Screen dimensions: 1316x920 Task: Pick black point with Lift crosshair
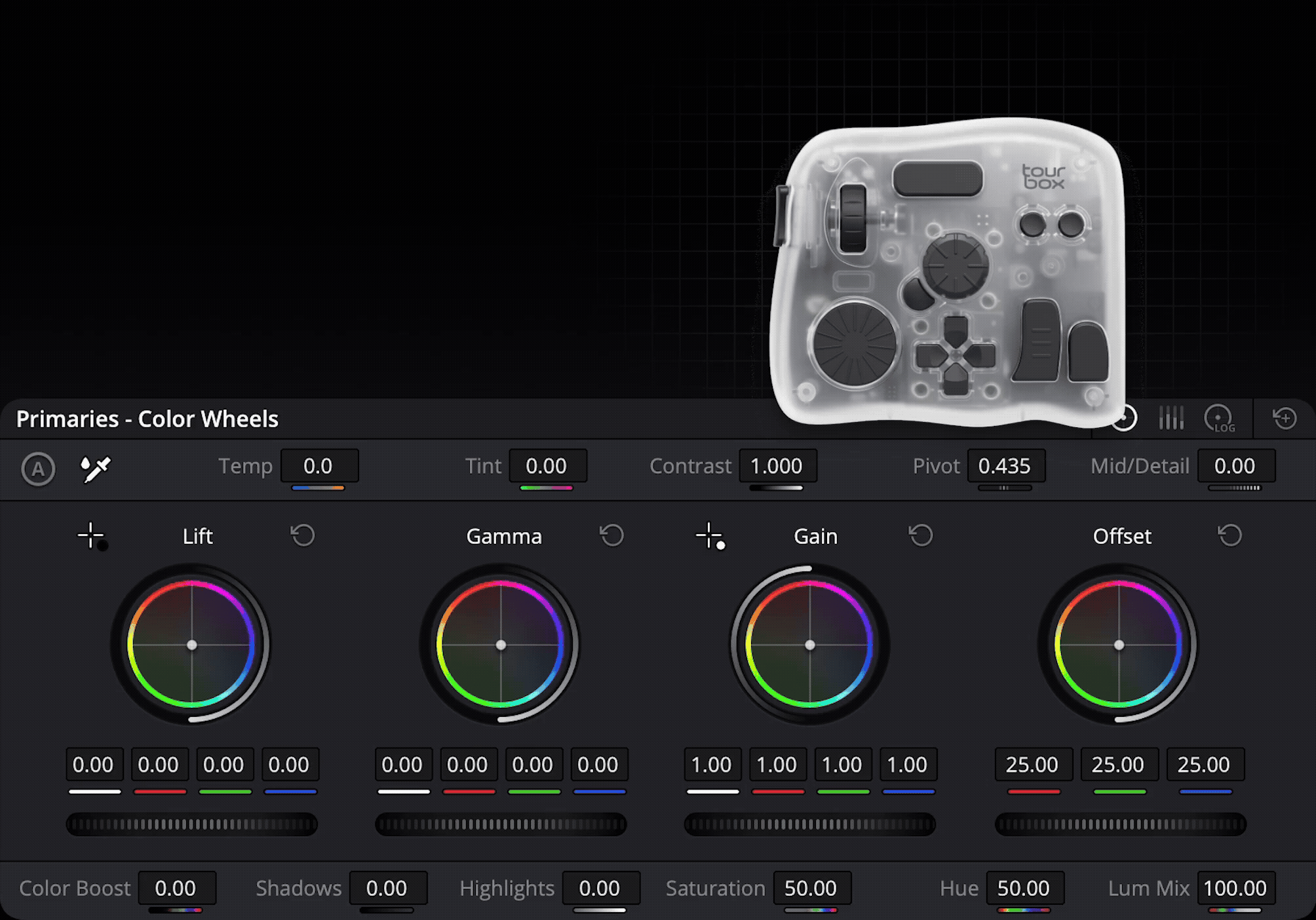92,536
